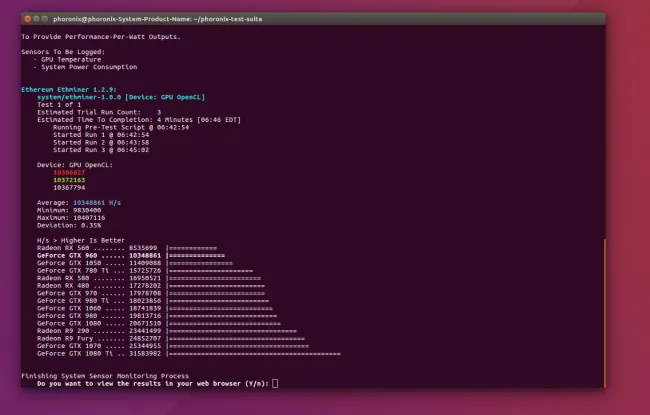Select the white result 10367794
This screenshot has height=415, width=650.
(69, 187)
